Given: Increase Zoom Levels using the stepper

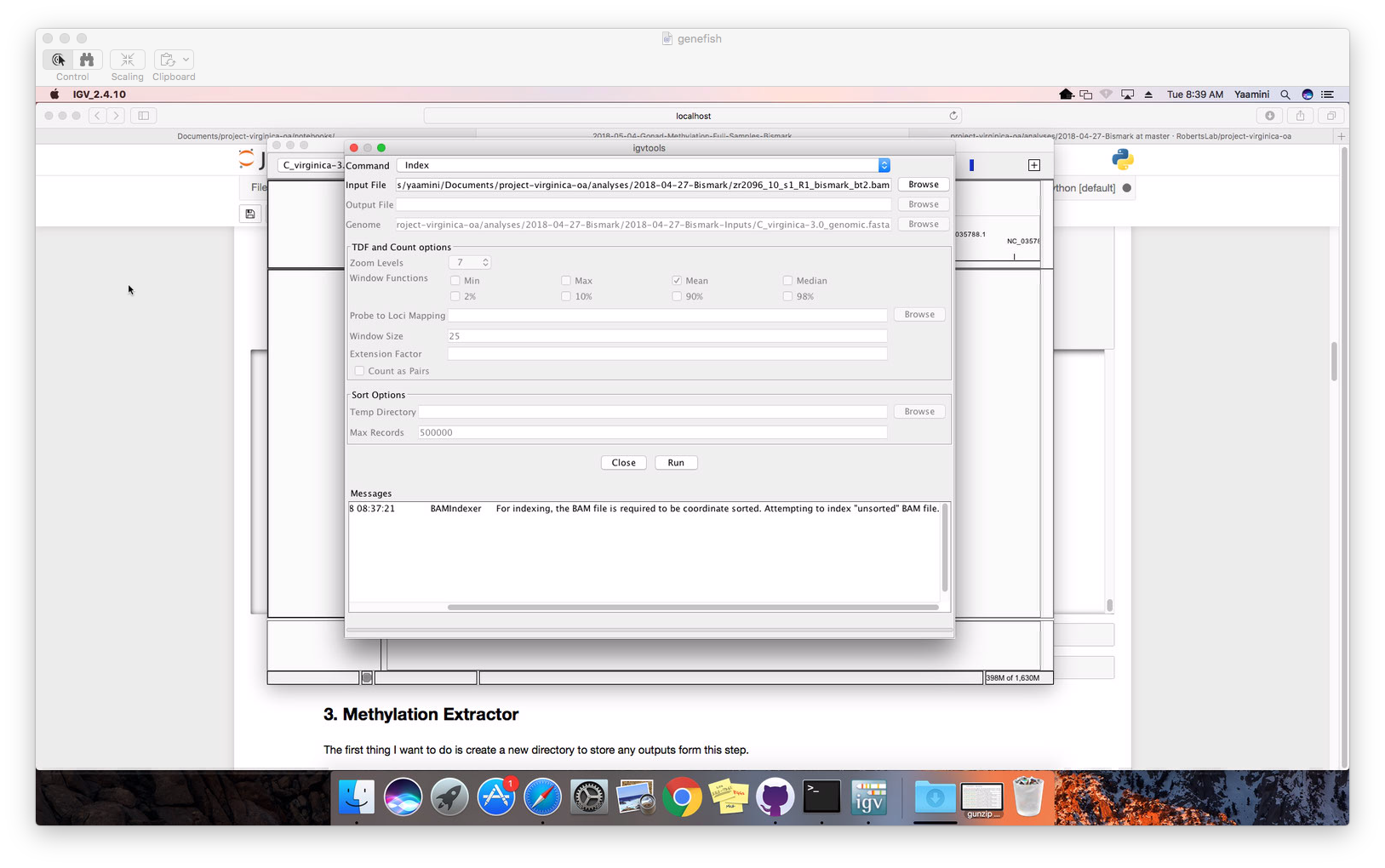Looking at the screenshot, I should [485, 260].
